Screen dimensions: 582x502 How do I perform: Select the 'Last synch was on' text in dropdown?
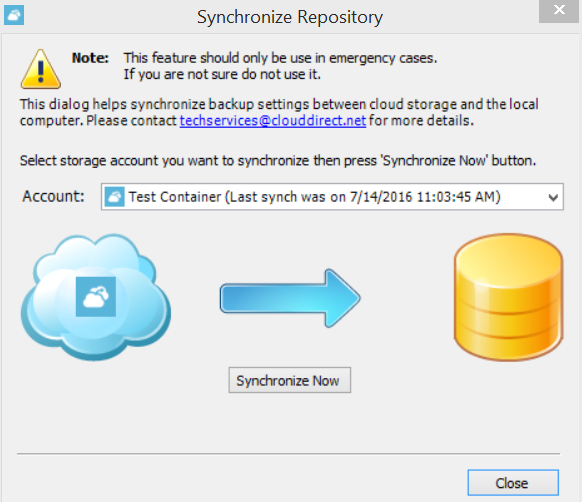coord(286,197)
